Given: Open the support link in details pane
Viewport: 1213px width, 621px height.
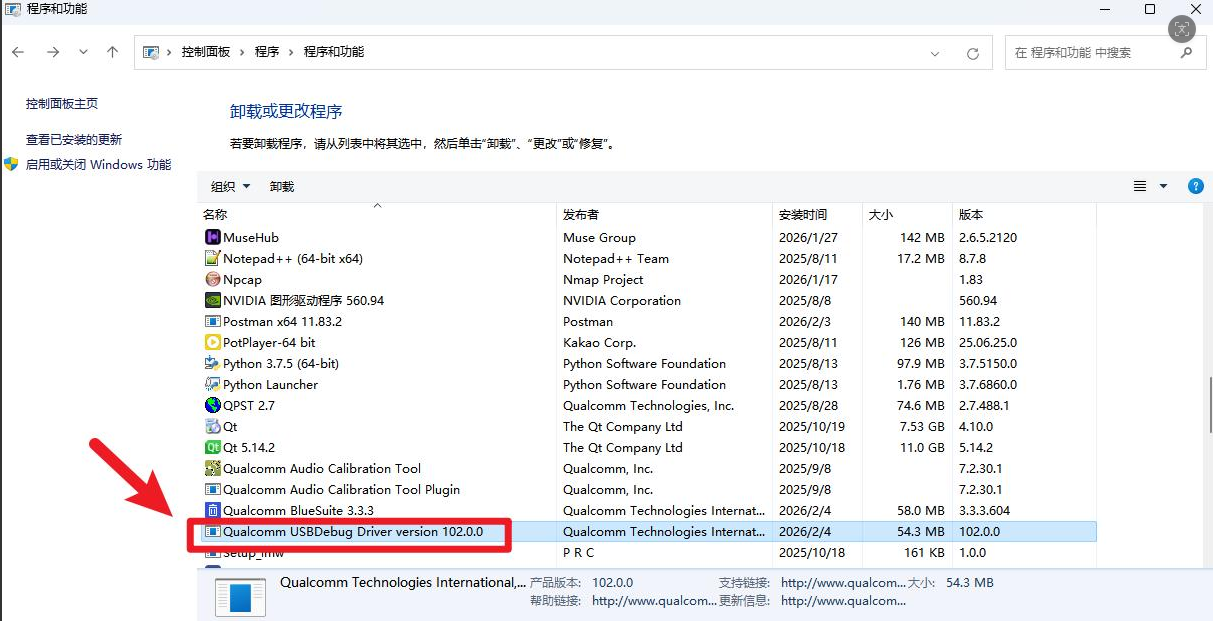Looking at the screenshot, I should [x=843, y=583].
